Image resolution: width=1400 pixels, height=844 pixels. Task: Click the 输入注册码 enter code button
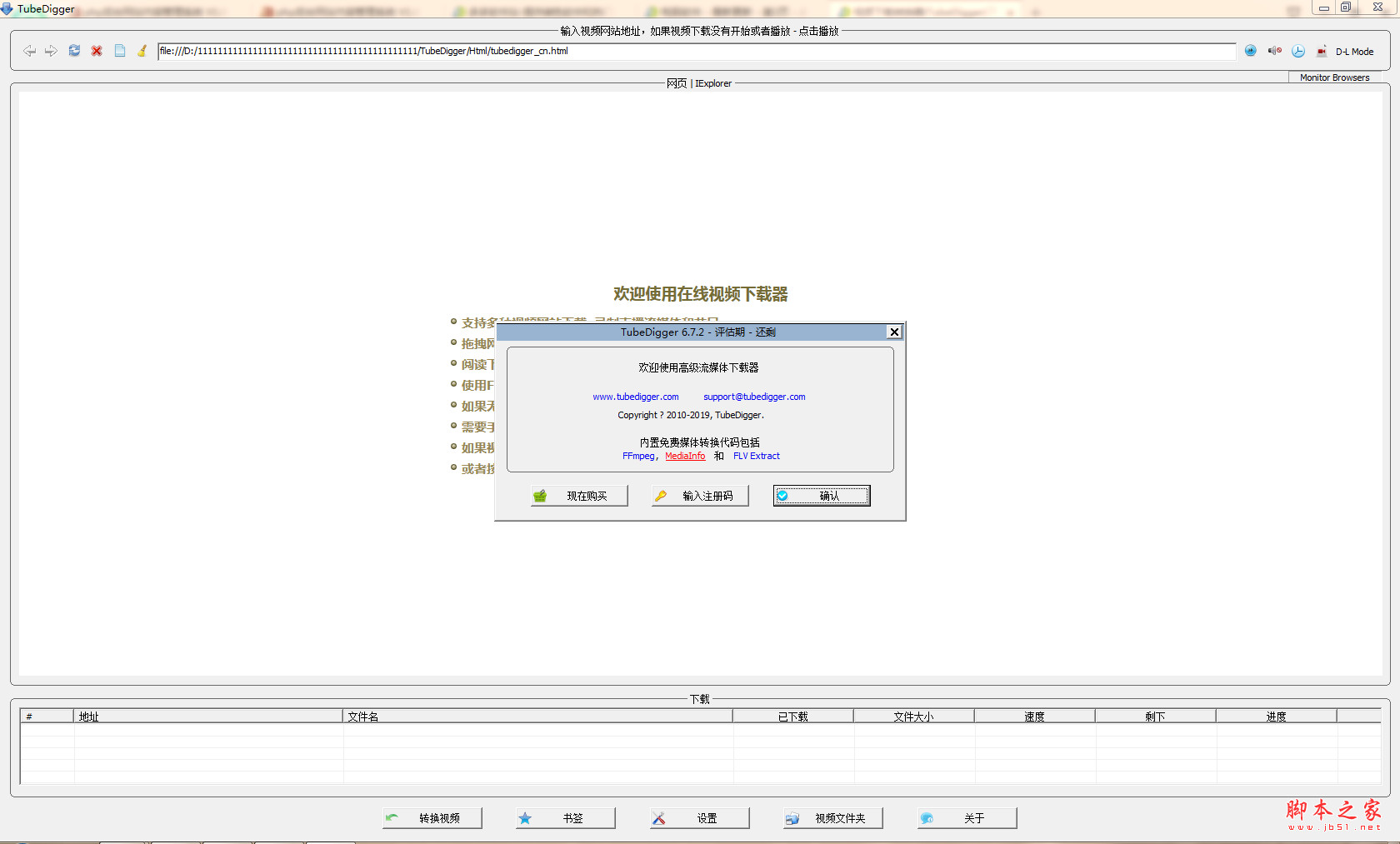pos(700,496)
